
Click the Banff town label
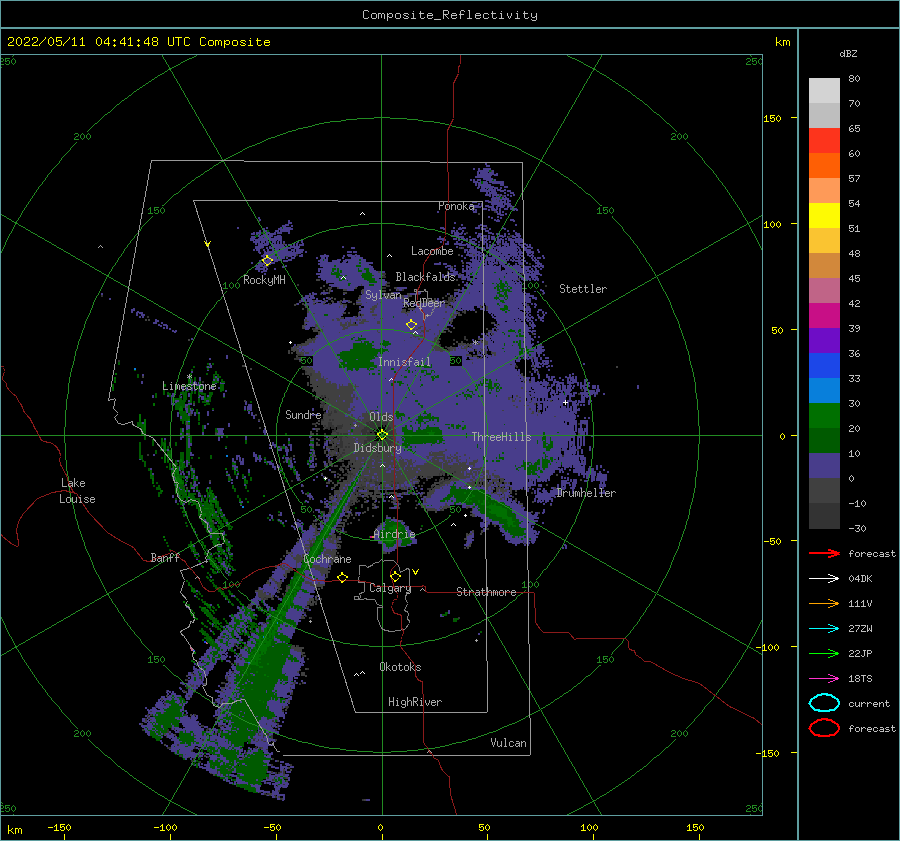pos(165,557)
